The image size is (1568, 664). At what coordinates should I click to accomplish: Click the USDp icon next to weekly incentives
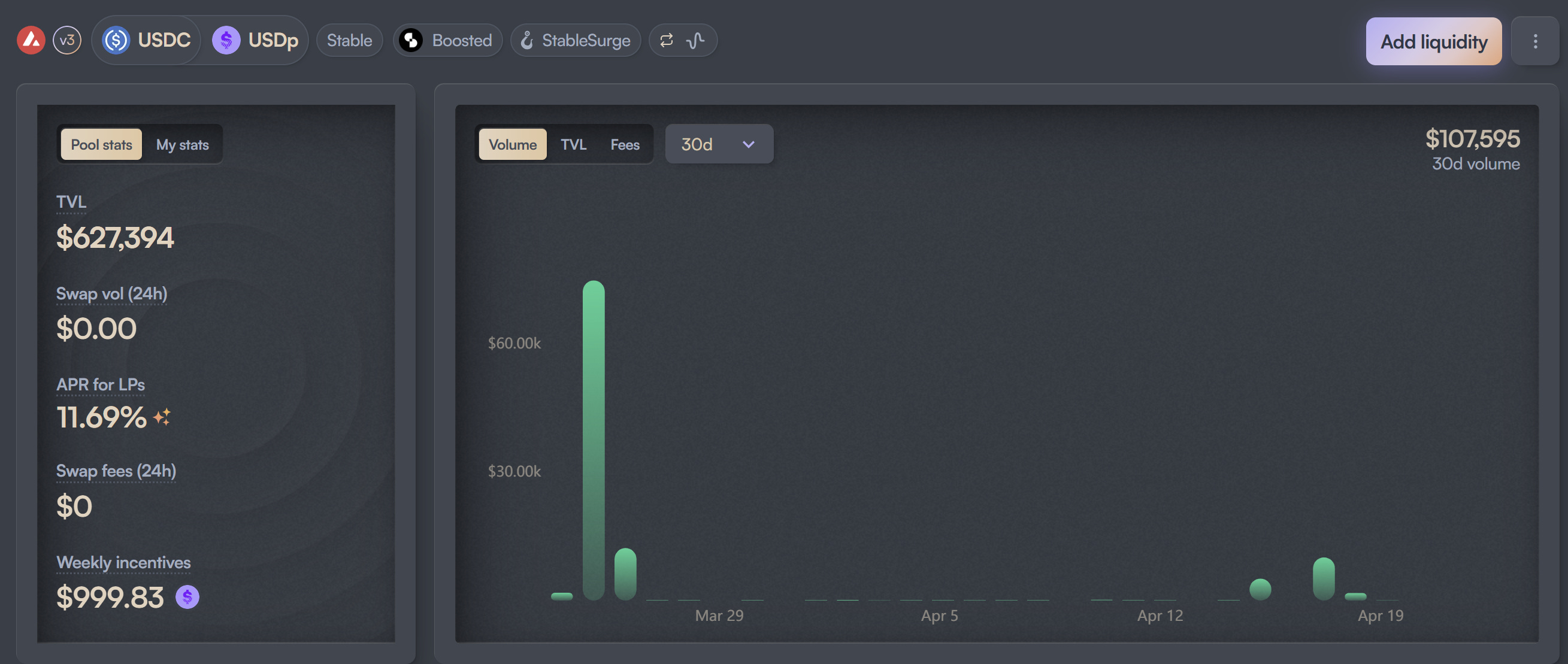[x=187, y=597]
